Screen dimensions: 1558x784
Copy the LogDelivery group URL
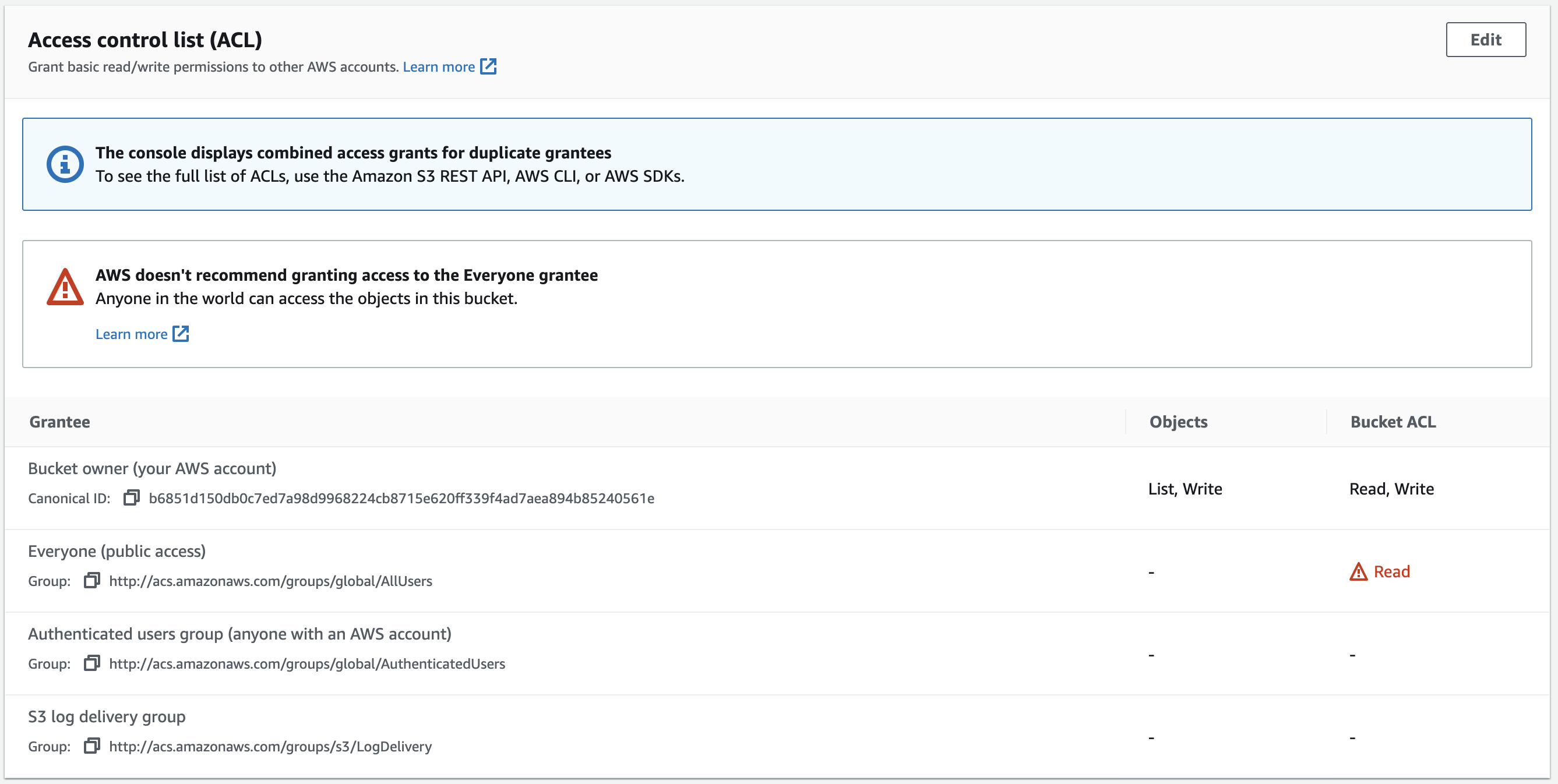(91, 746)
